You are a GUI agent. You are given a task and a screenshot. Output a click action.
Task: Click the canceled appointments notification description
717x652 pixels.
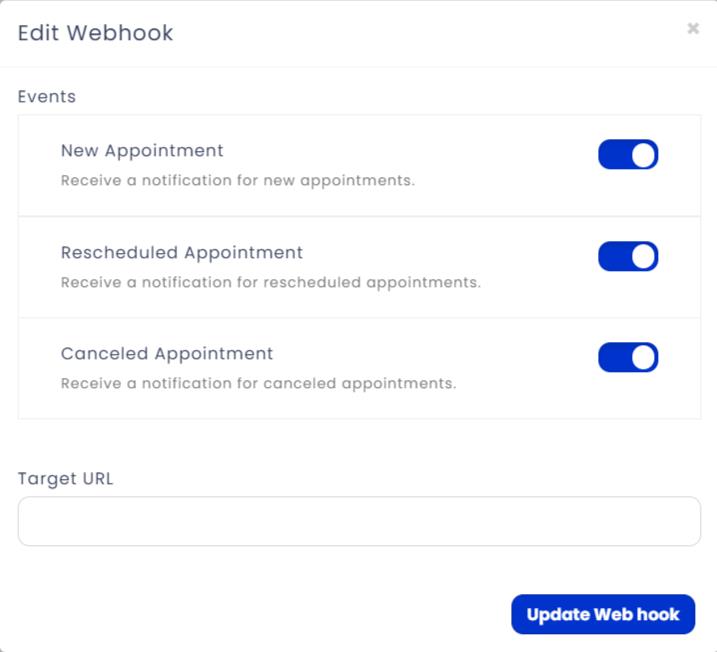tap(258, 384)
